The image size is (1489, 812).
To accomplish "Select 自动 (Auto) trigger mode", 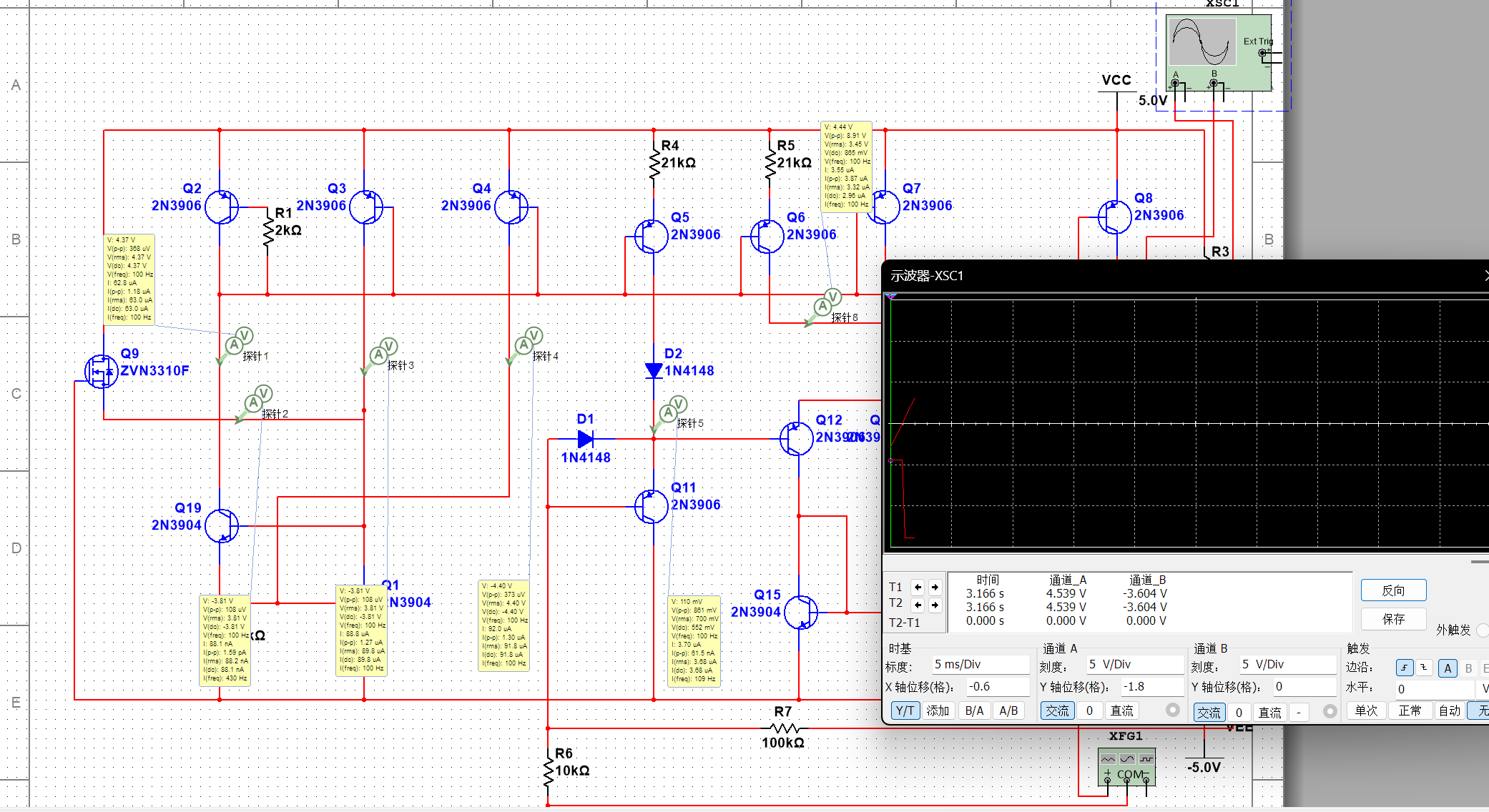I will pyautogui.click(x=1450, y=710).
